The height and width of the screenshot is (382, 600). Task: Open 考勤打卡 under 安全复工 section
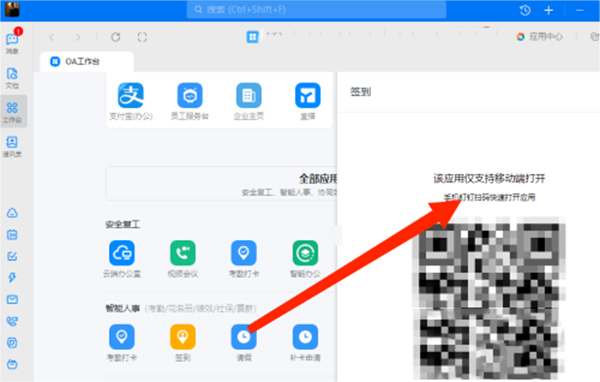244,259
